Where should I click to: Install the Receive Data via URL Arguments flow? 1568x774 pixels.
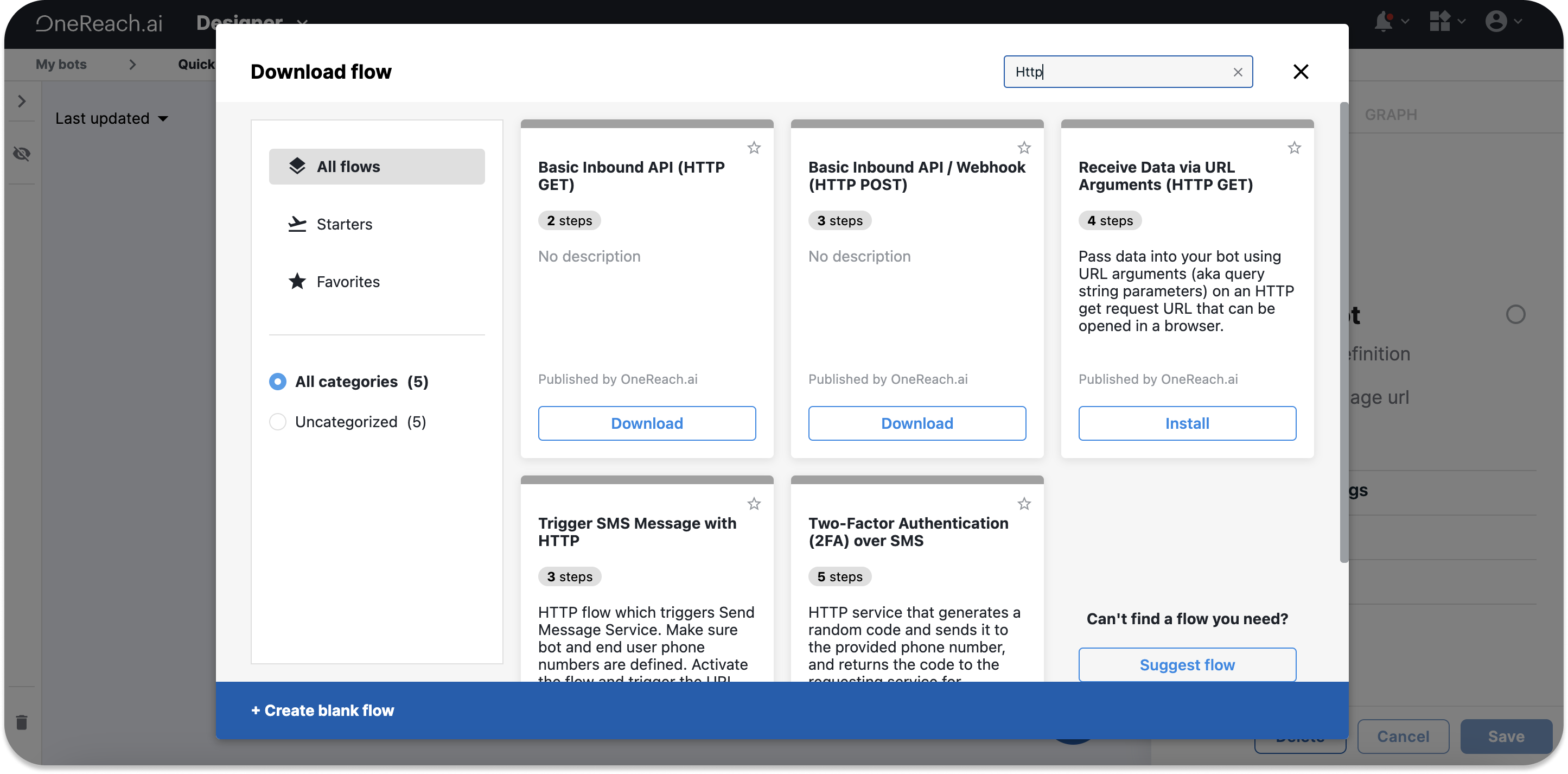pyautogui.click(x=1187, y=423)
